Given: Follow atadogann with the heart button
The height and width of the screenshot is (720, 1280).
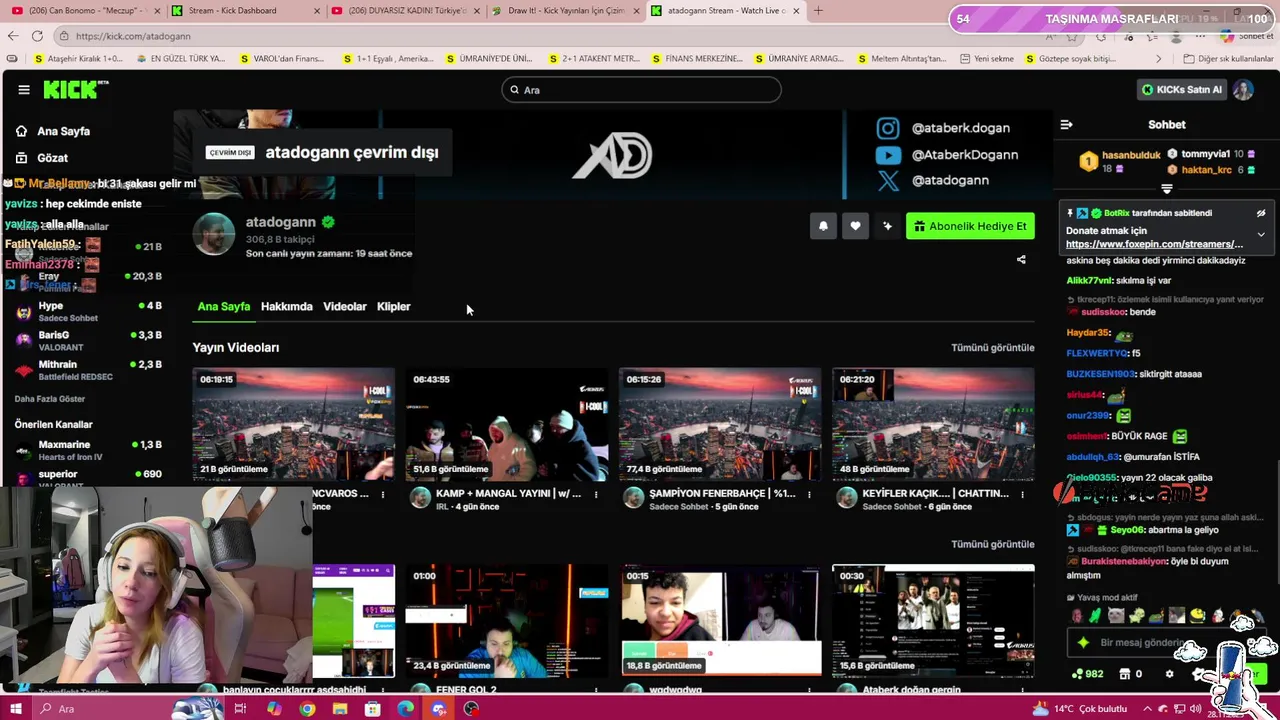Looking at the screenshot, I should pos(855,226).
